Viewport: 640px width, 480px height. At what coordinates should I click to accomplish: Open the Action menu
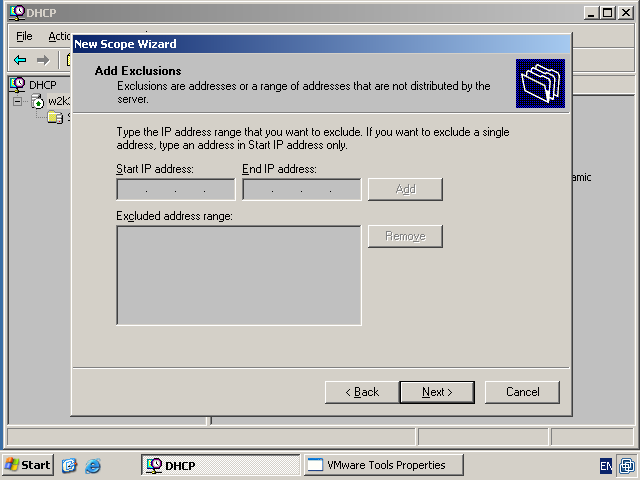click(x=59, y=36)
